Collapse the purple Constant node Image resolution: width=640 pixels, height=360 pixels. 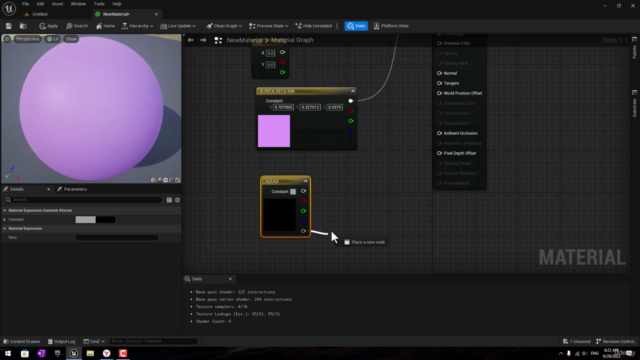[353, 91]
